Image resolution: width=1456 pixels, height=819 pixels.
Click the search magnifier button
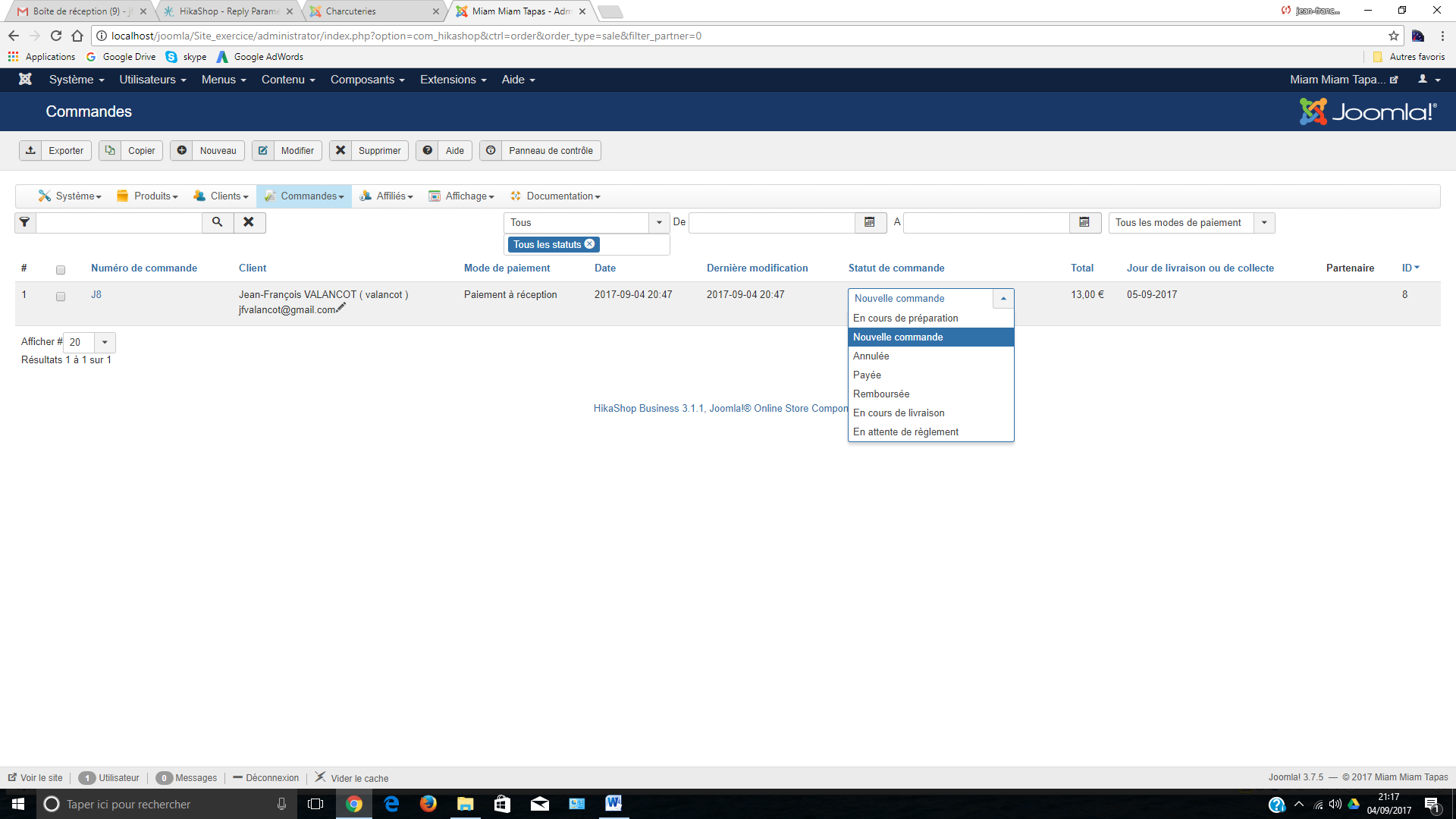click(x=218, y=222)
